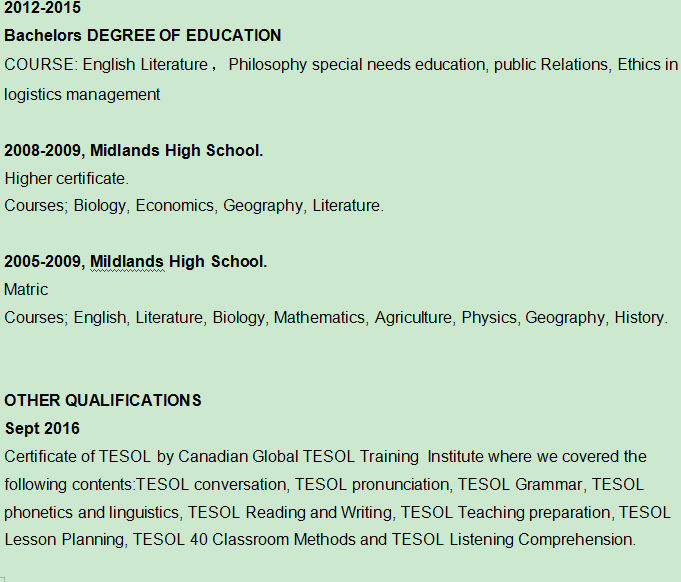Click the "Sept 2016" date line
The height and width of the screenshot is (582, 681).
42,429
